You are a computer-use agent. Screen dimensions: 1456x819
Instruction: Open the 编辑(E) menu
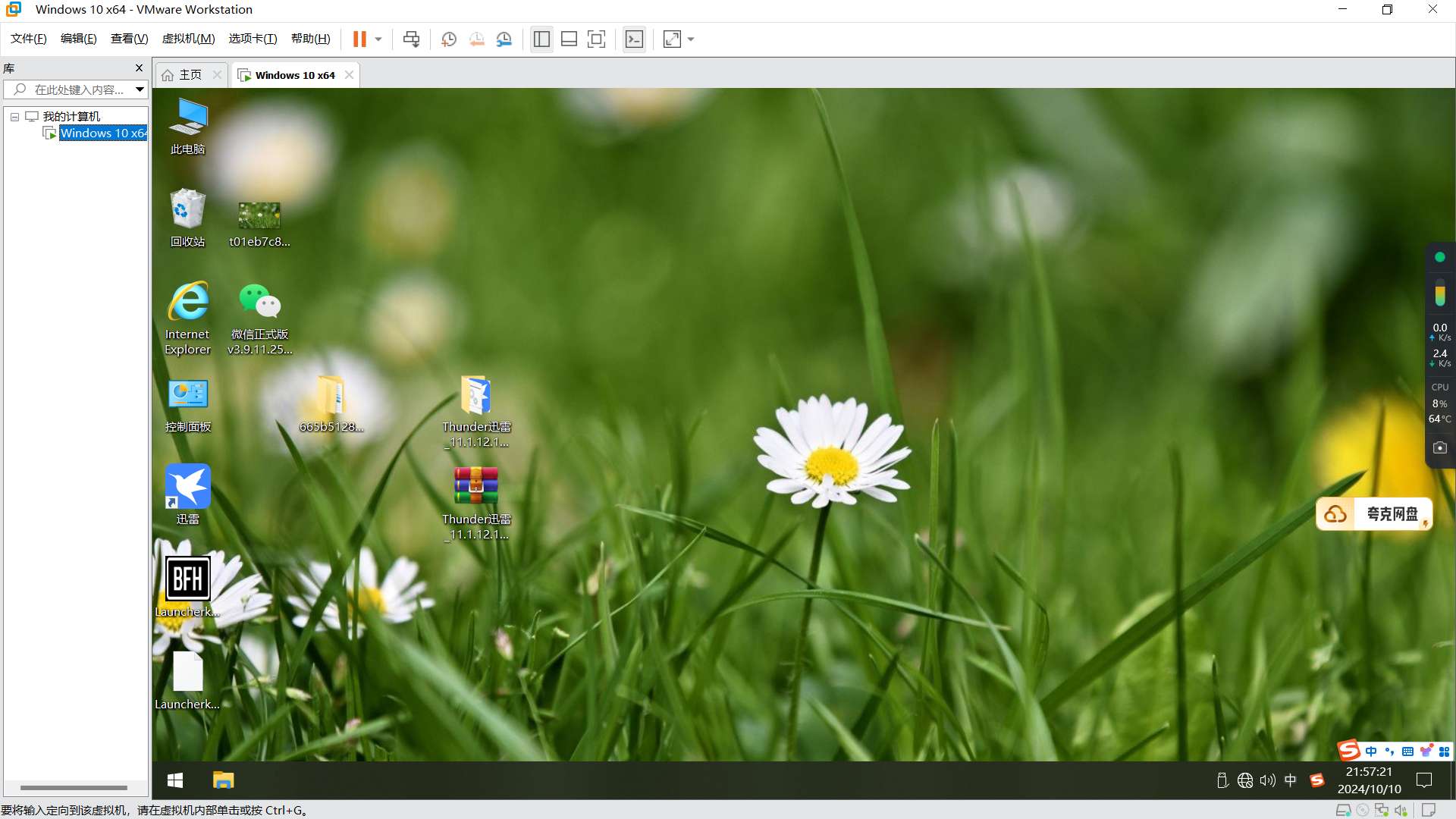(x=79, y=39)
